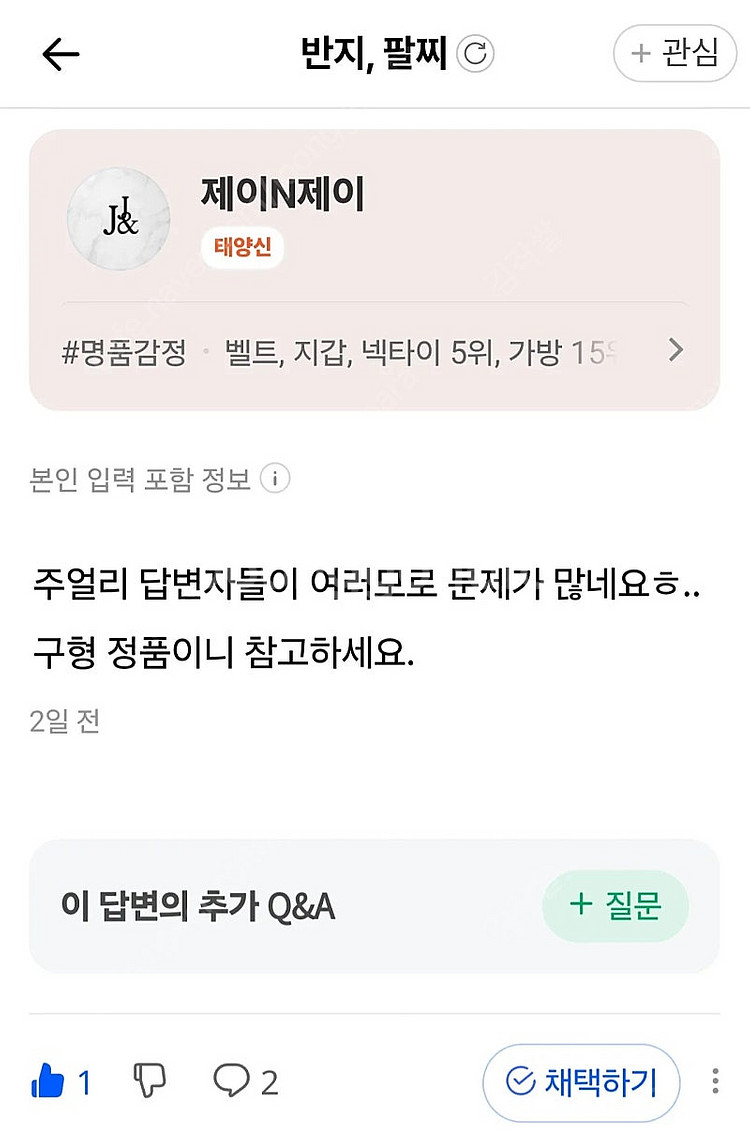The height and width of the screenshot is (1145, 750).
Task: Open comments via the speech bubble icon
Action: pyautogui.click(x=232, y=1082)
